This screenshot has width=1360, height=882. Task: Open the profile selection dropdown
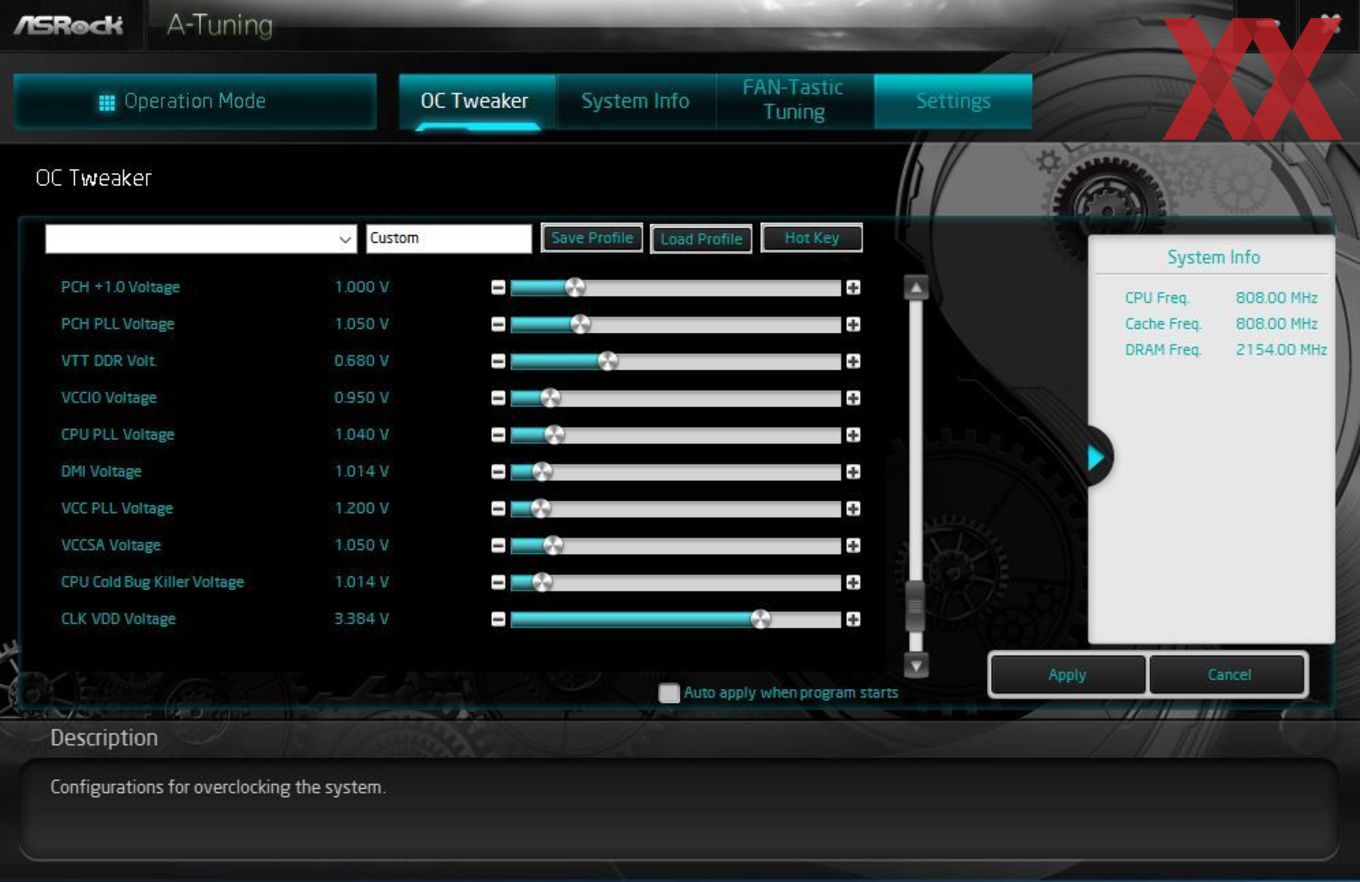click(x=200, y=239)
